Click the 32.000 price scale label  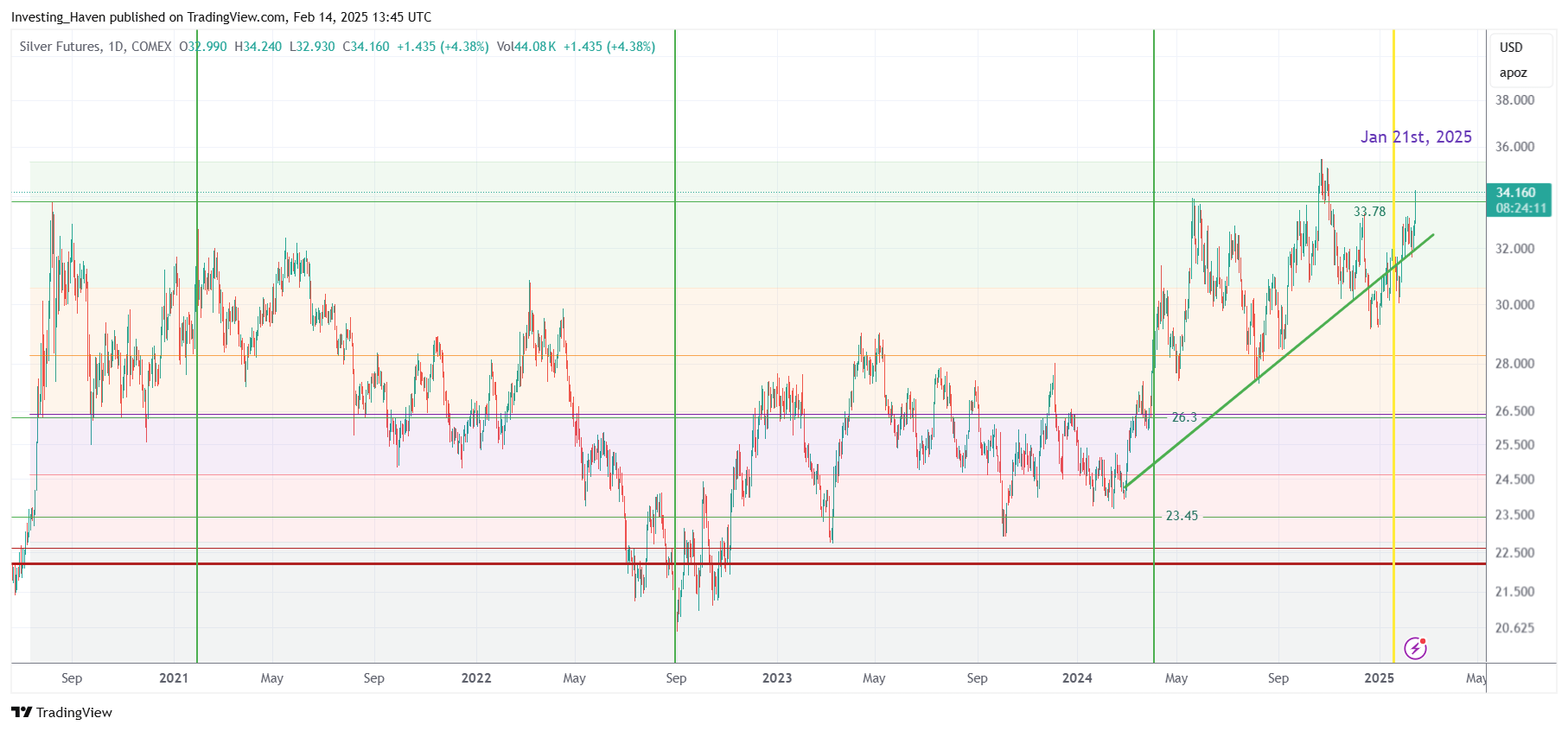click(1515, 249)
